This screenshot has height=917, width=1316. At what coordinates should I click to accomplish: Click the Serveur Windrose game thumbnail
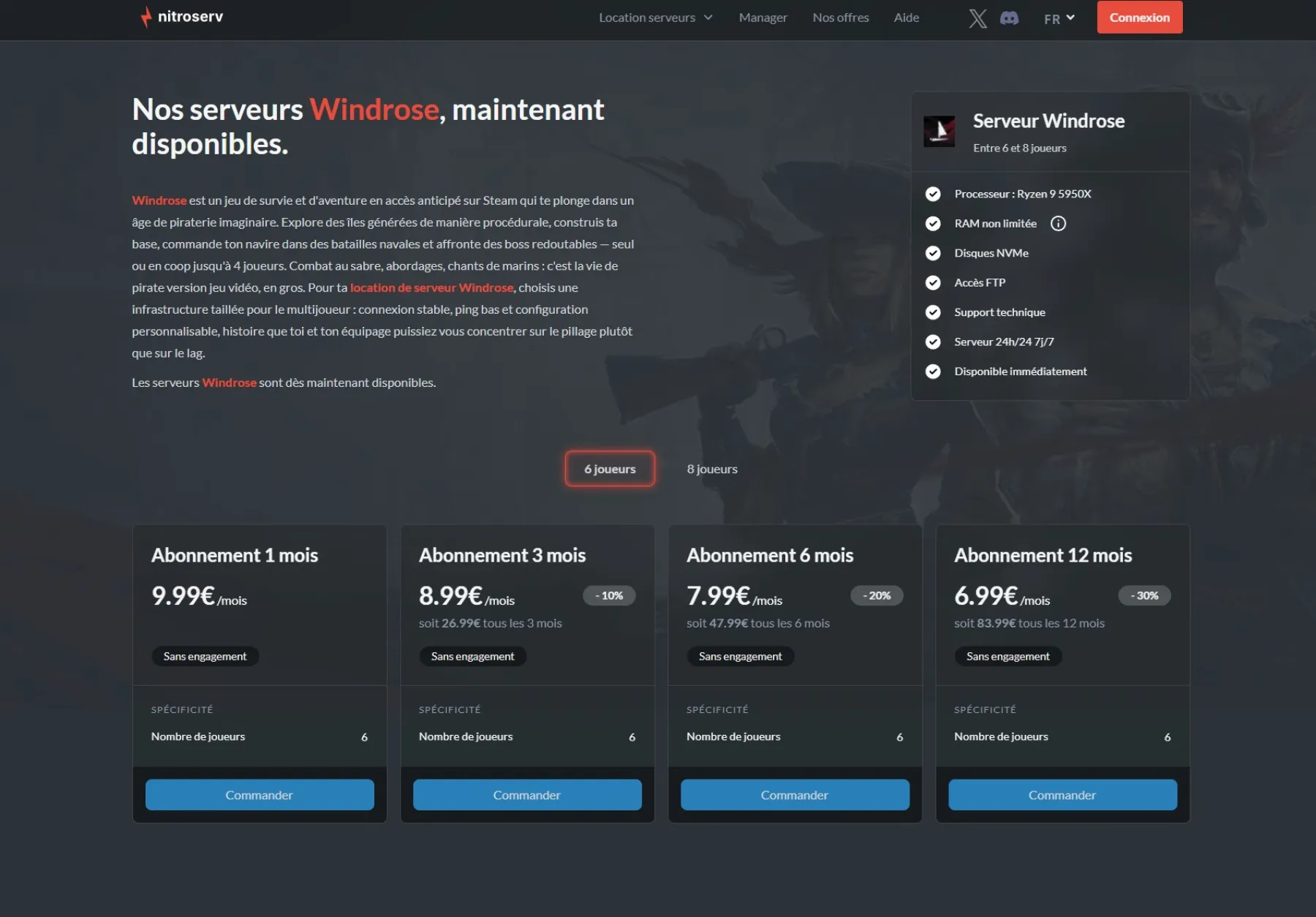(x=939, y=132)
